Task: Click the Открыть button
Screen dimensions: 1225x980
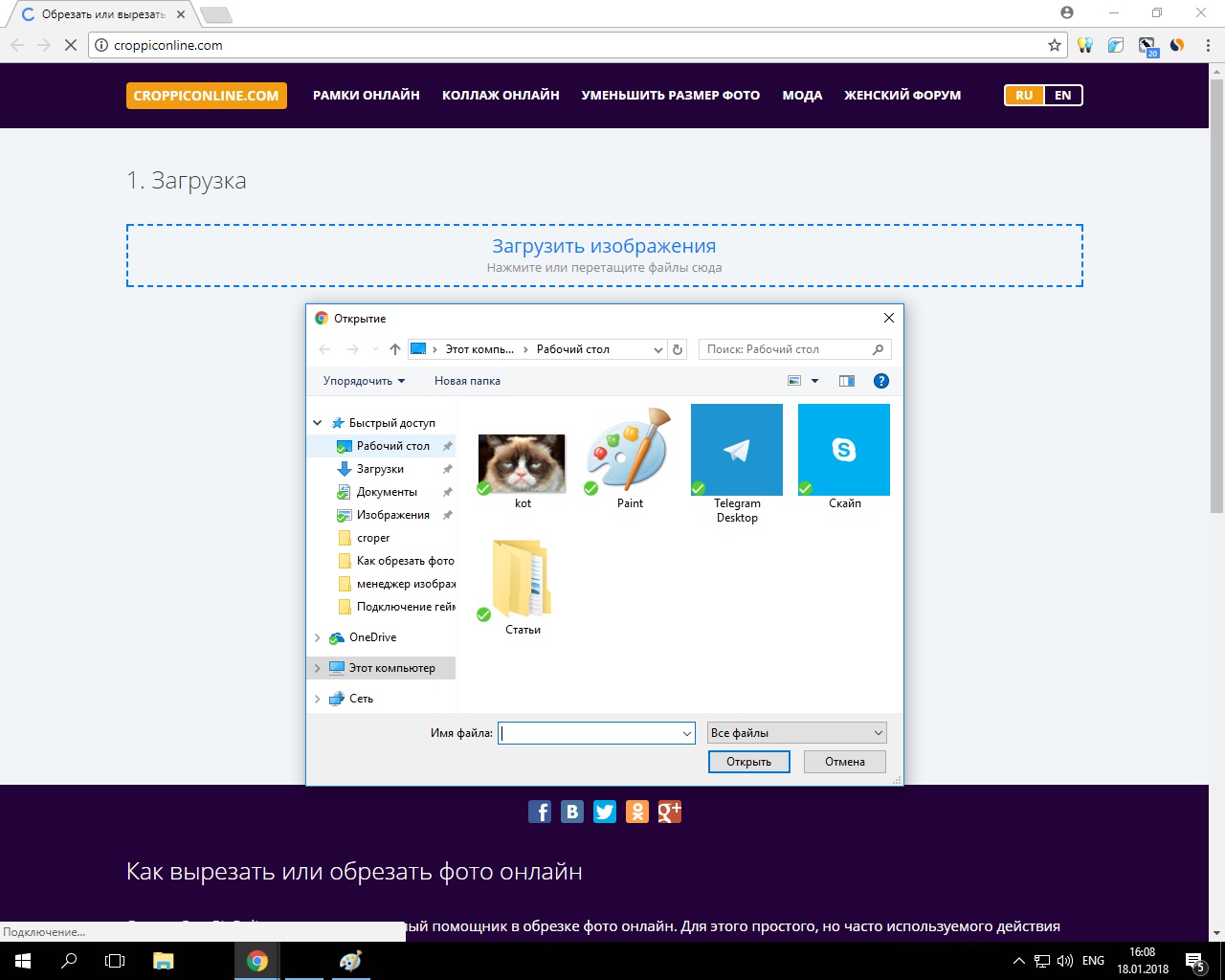Action: (749, 762)
